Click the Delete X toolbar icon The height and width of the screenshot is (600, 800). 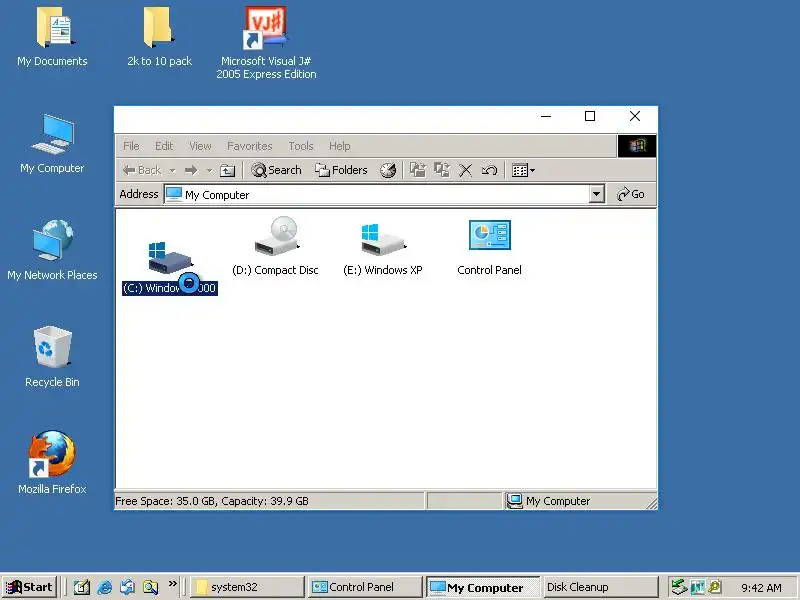465,170
